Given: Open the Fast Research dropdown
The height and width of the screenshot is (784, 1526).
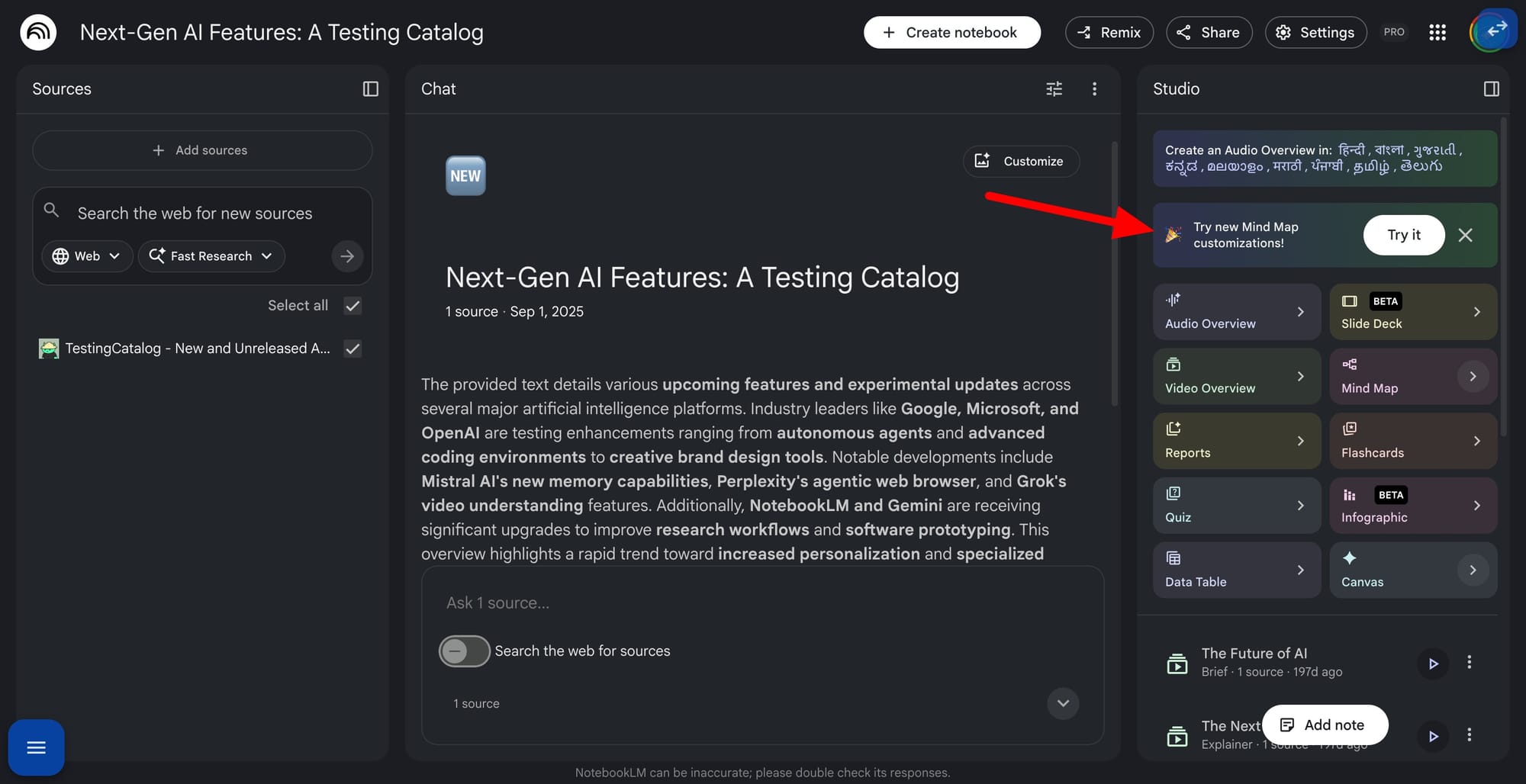Looking at the screenshot, I should 211,256.
